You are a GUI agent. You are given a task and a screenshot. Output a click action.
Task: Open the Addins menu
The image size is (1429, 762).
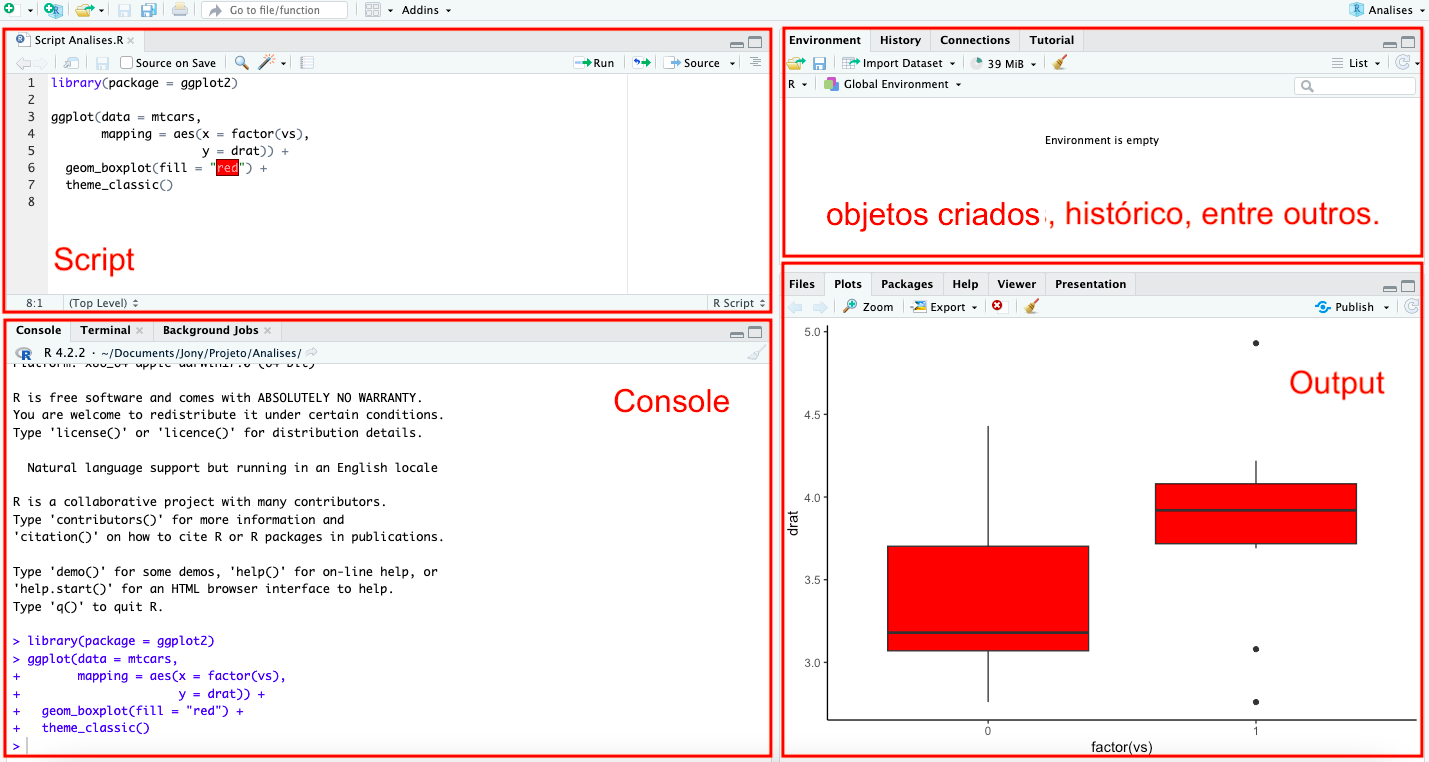coord(426,10)
